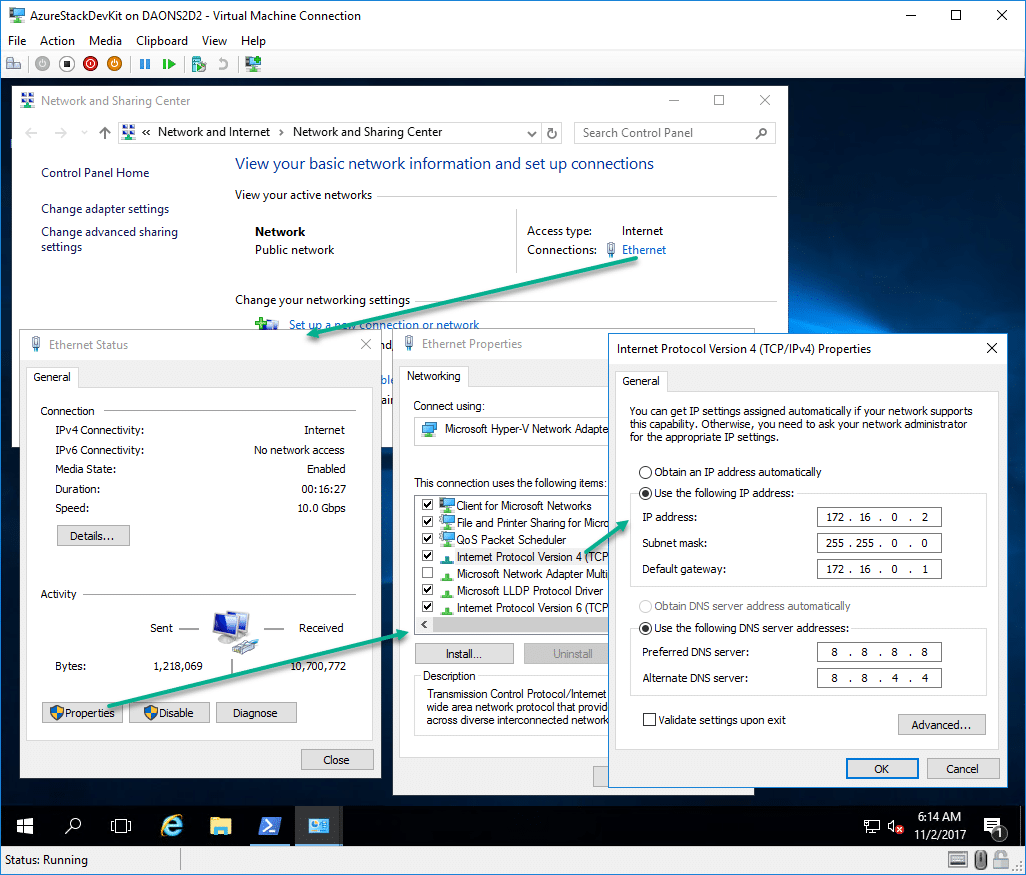The image size is (1026, 875).
Task: Click Disable in Ethernet Status
Action: coord(169,713)
